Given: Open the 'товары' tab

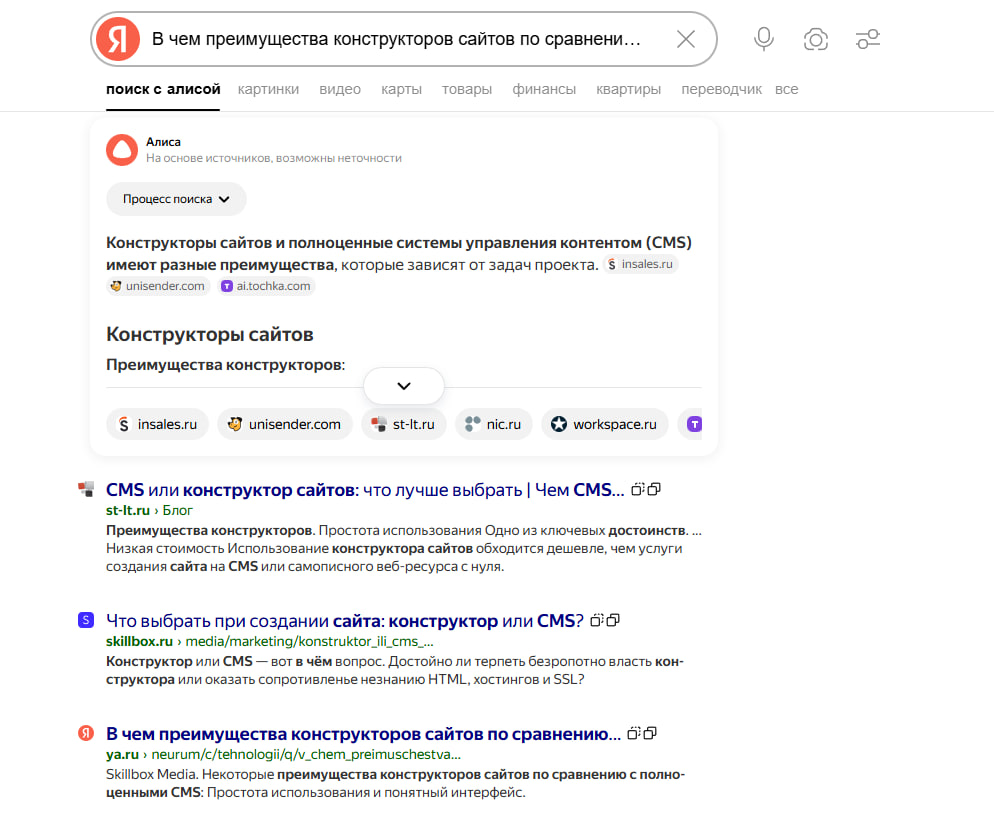Looking at the screenshot, I should tap(467, 89).
